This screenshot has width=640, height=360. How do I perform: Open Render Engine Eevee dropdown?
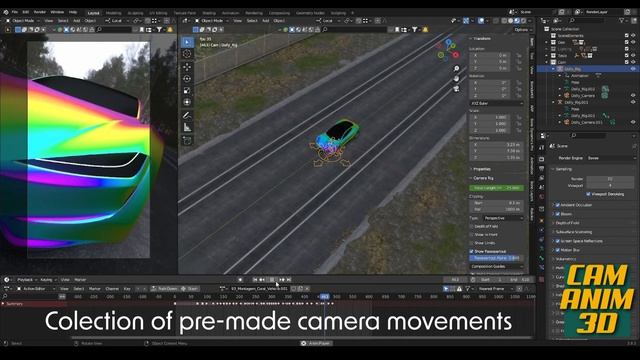(x=611, y=158)
